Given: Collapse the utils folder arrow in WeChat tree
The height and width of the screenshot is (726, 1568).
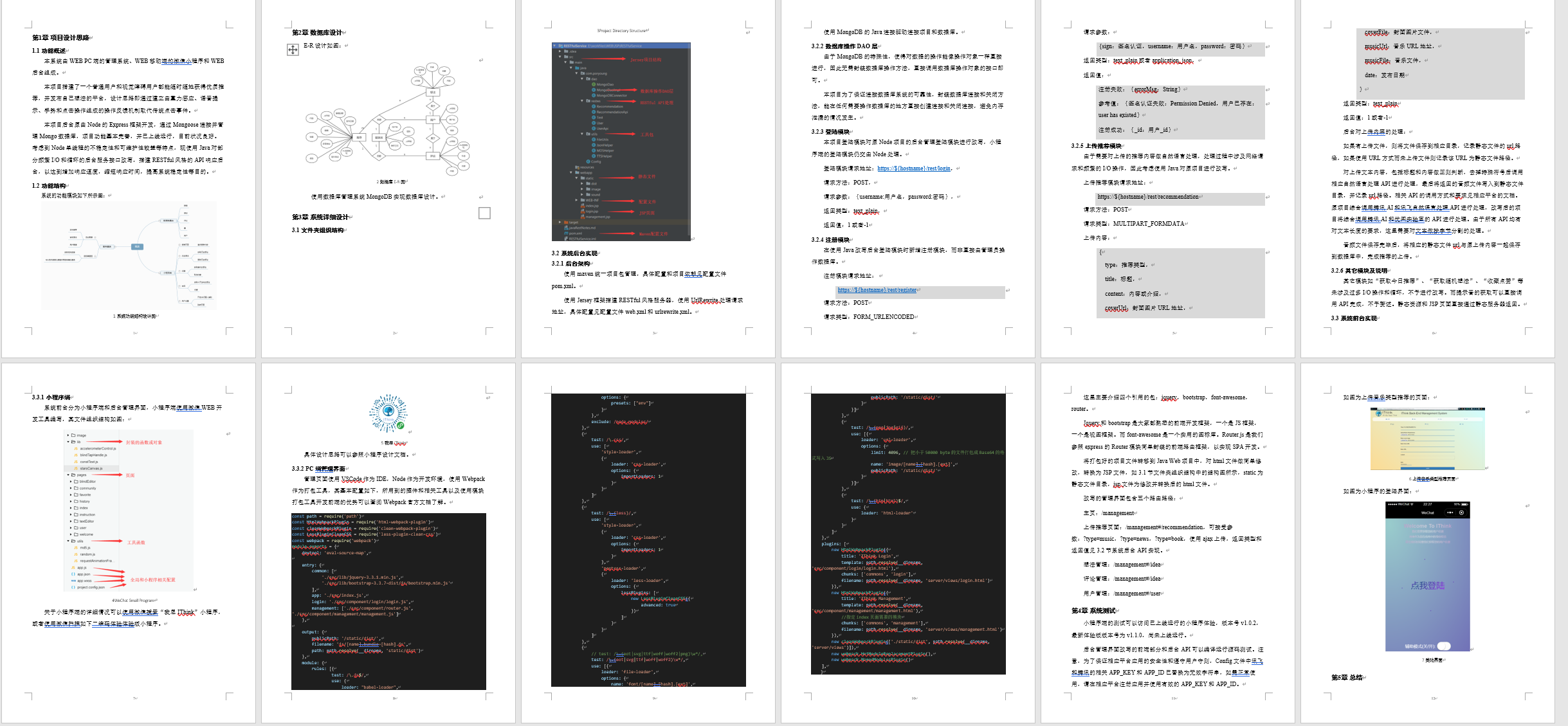Looking at the screenshot, I should click(x=68, y=541).
